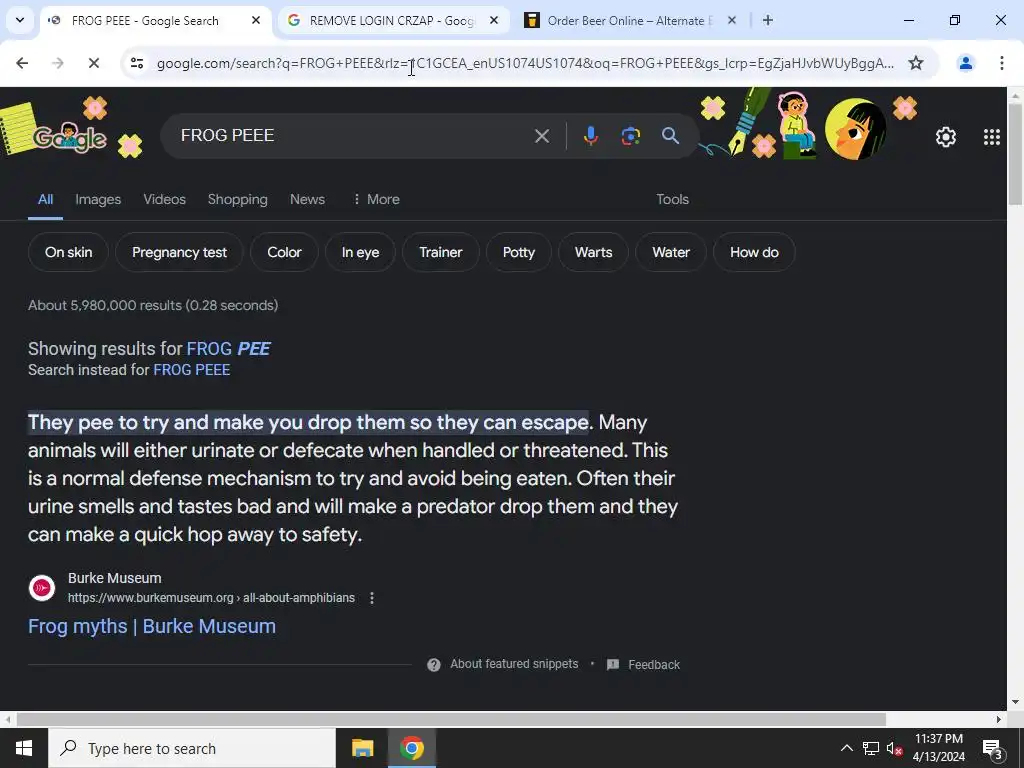1024x768 pixels.
Task: Click Chrome icon in taskbar
Action: 412,748
